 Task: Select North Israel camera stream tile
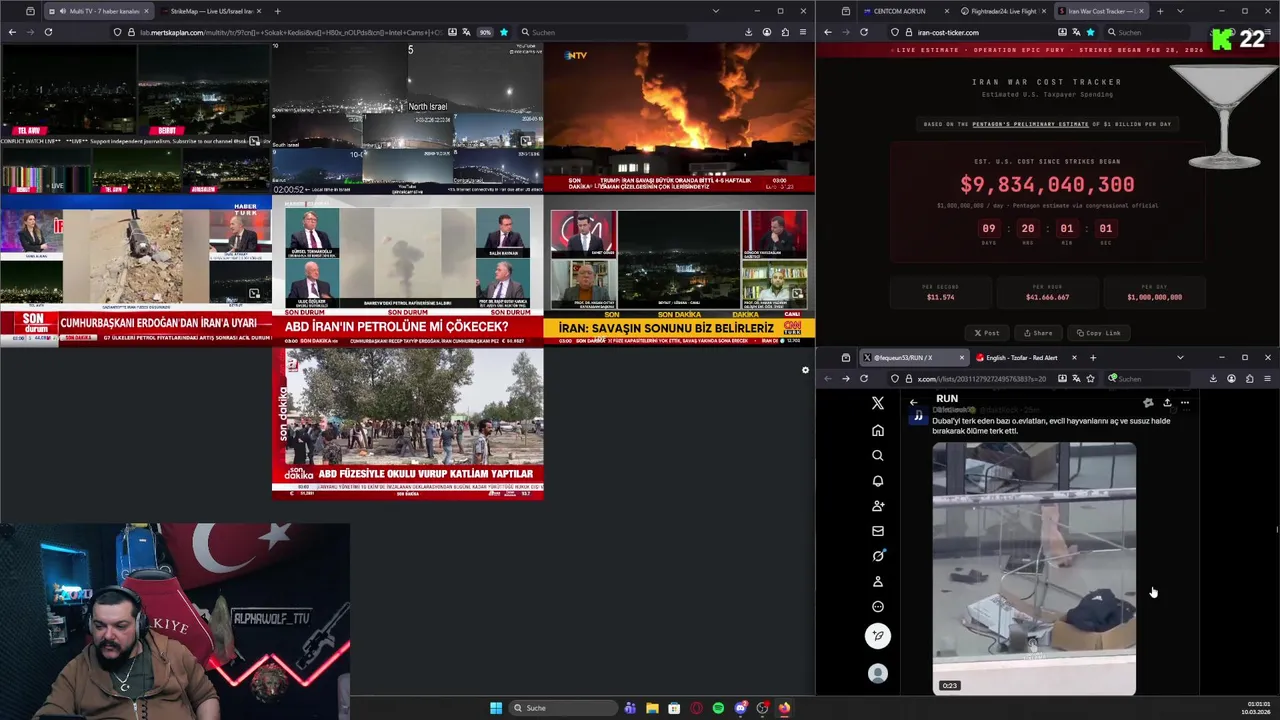pyautogui.click(x=407, y=118)
